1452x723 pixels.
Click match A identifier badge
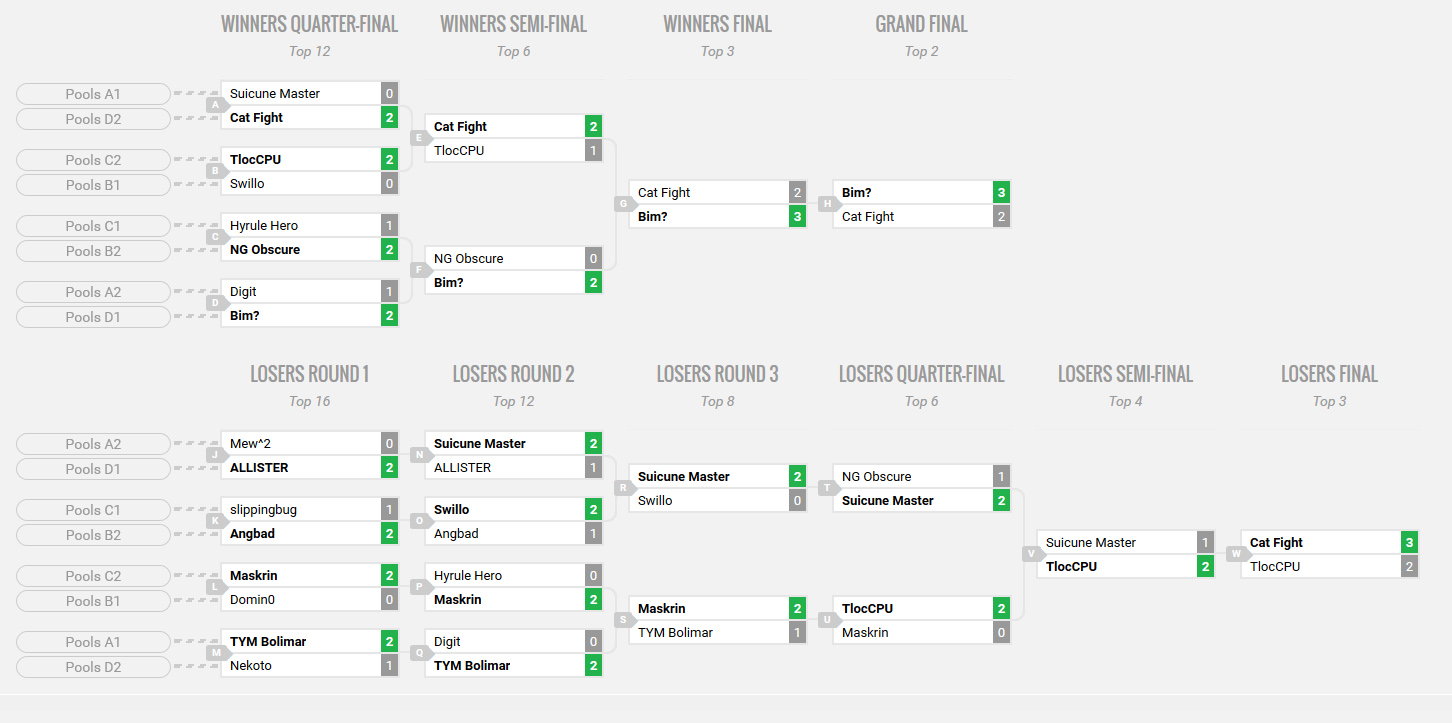pos(214,105)
